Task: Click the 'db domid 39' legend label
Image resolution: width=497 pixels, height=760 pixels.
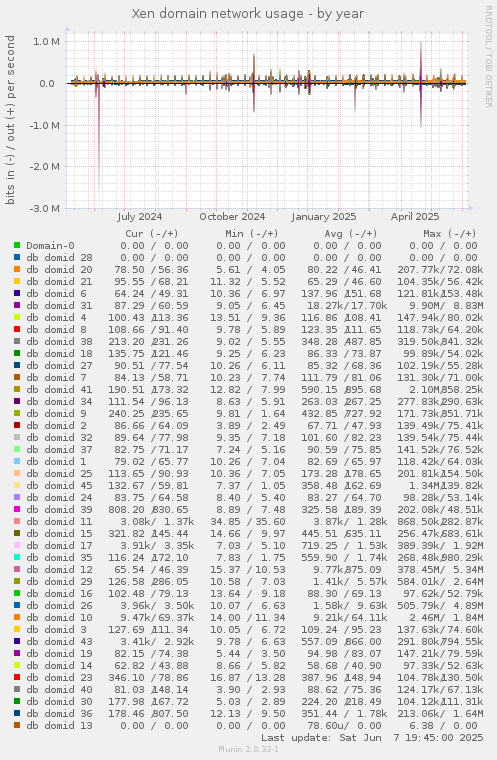Action: pos(59,510)
